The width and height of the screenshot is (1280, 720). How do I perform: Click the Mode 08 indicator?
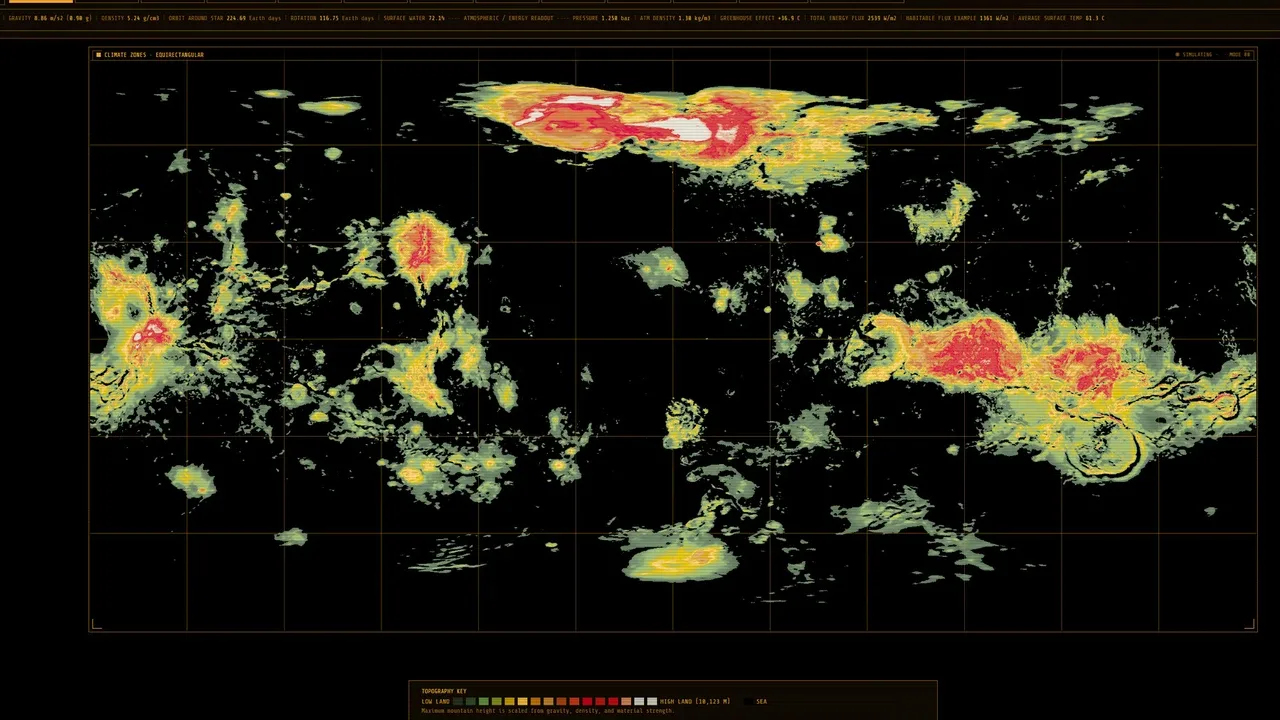pyautogui.click(x=1239, y=55)
